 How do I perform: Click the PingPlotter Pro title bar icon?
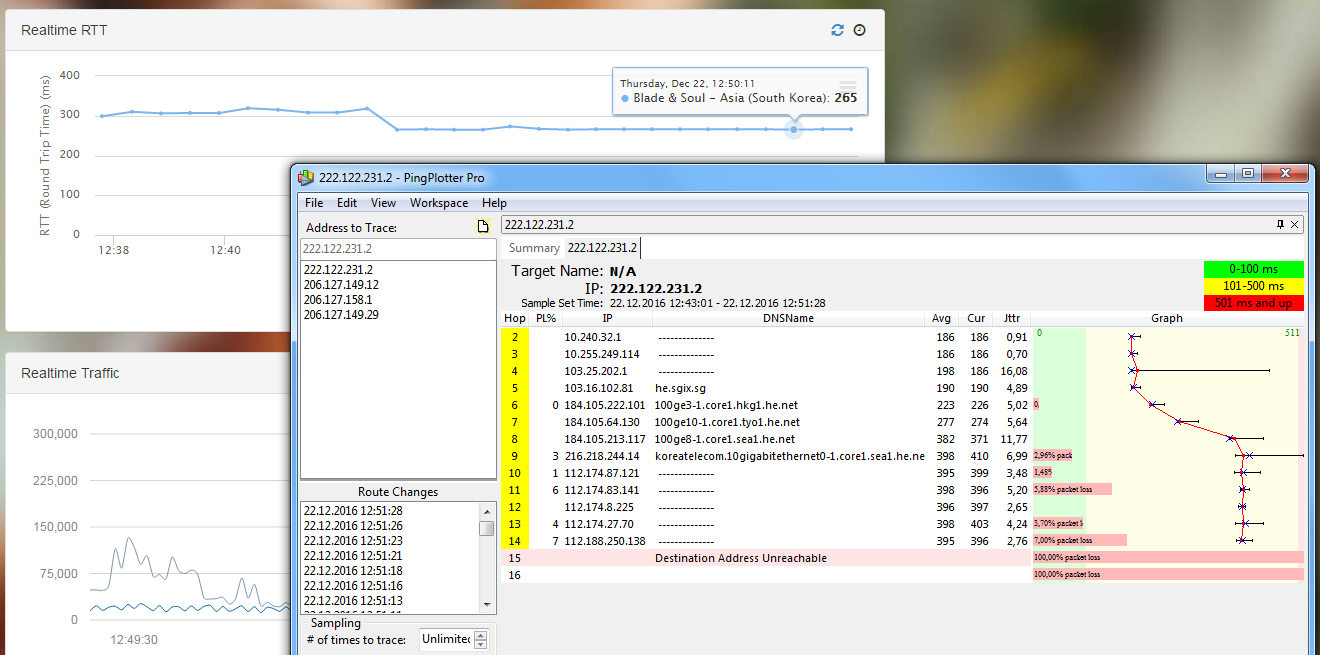[306, 177]
